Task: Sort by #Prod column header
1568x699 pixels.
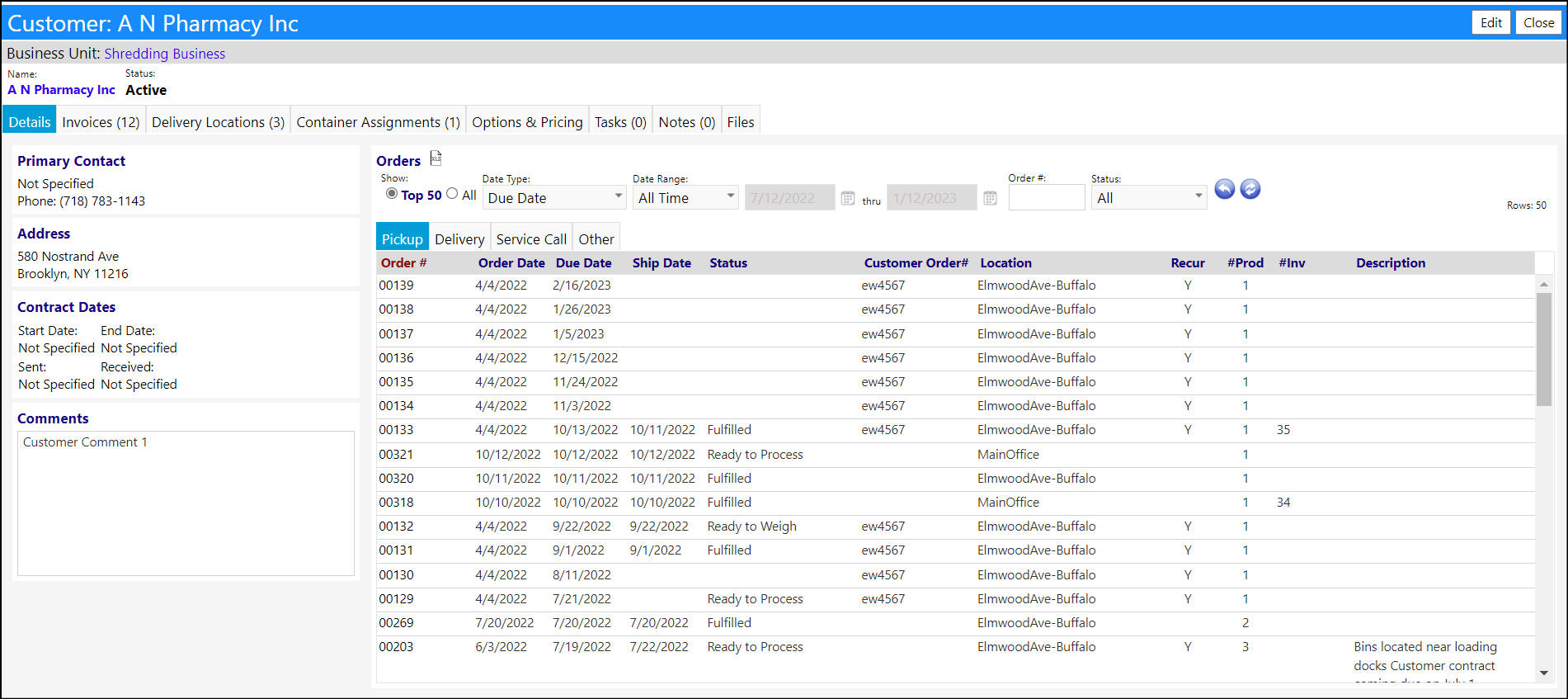Action: pos(1245,262)
